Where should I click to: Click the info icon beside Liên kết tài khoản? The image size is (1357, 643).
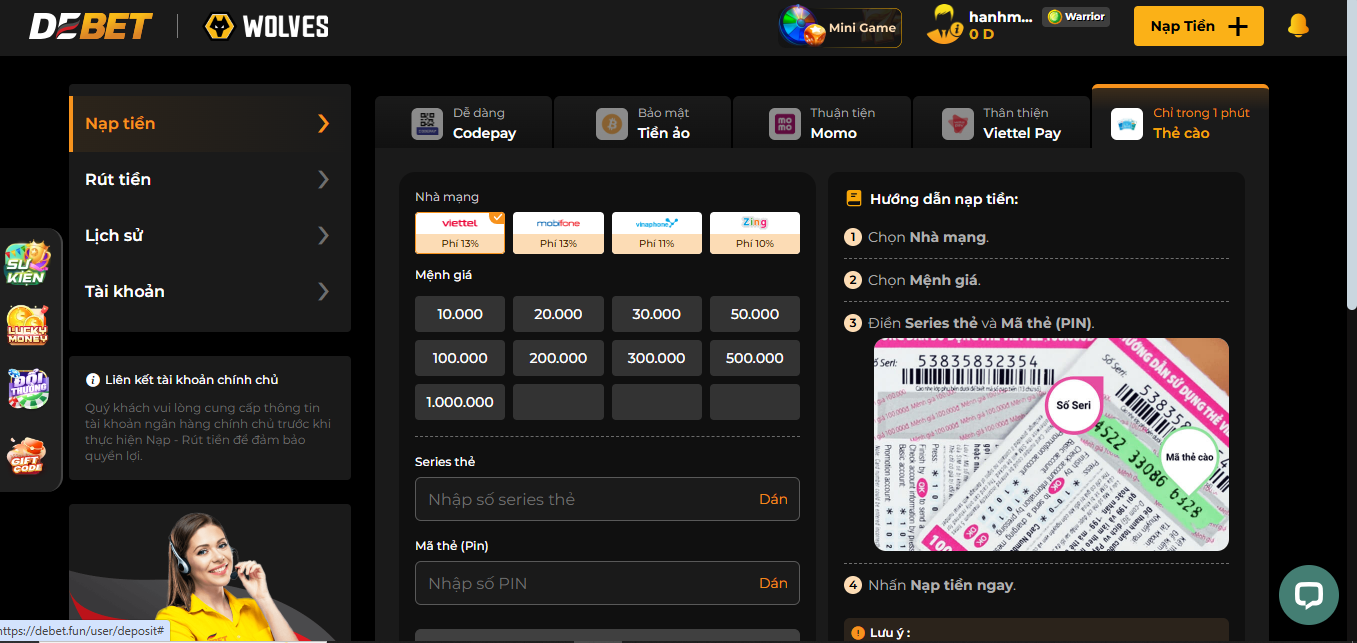(x=93, y=380)
